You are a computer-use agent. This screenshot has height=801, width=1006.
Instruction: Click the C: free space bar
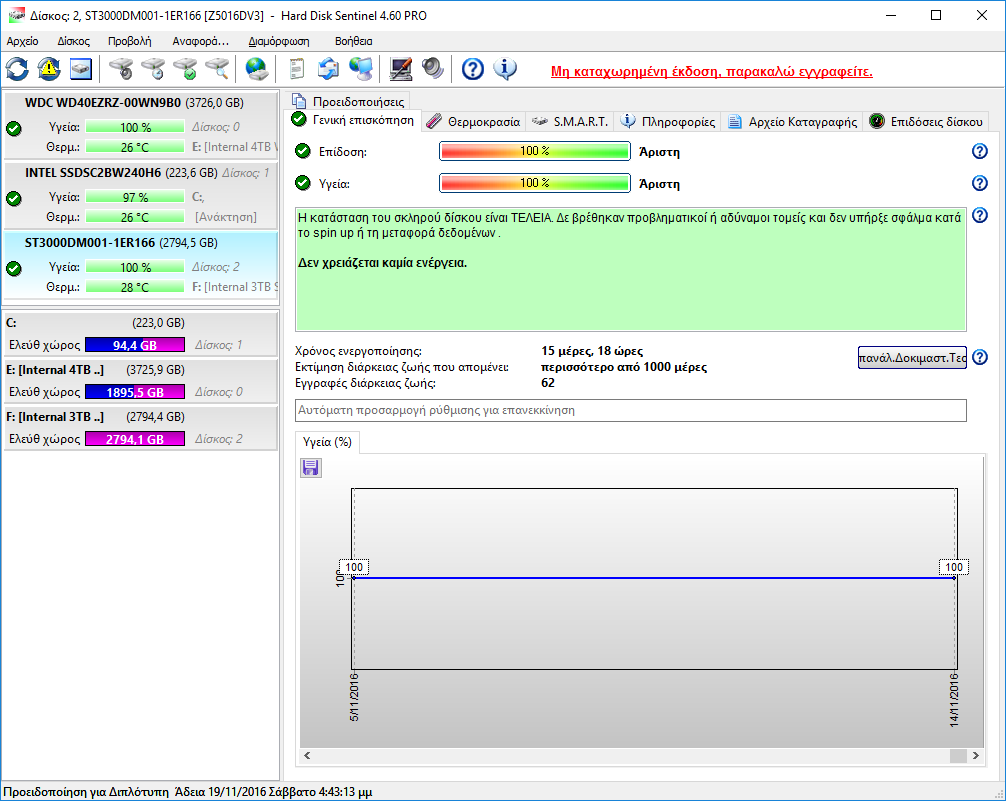[135, 345]
